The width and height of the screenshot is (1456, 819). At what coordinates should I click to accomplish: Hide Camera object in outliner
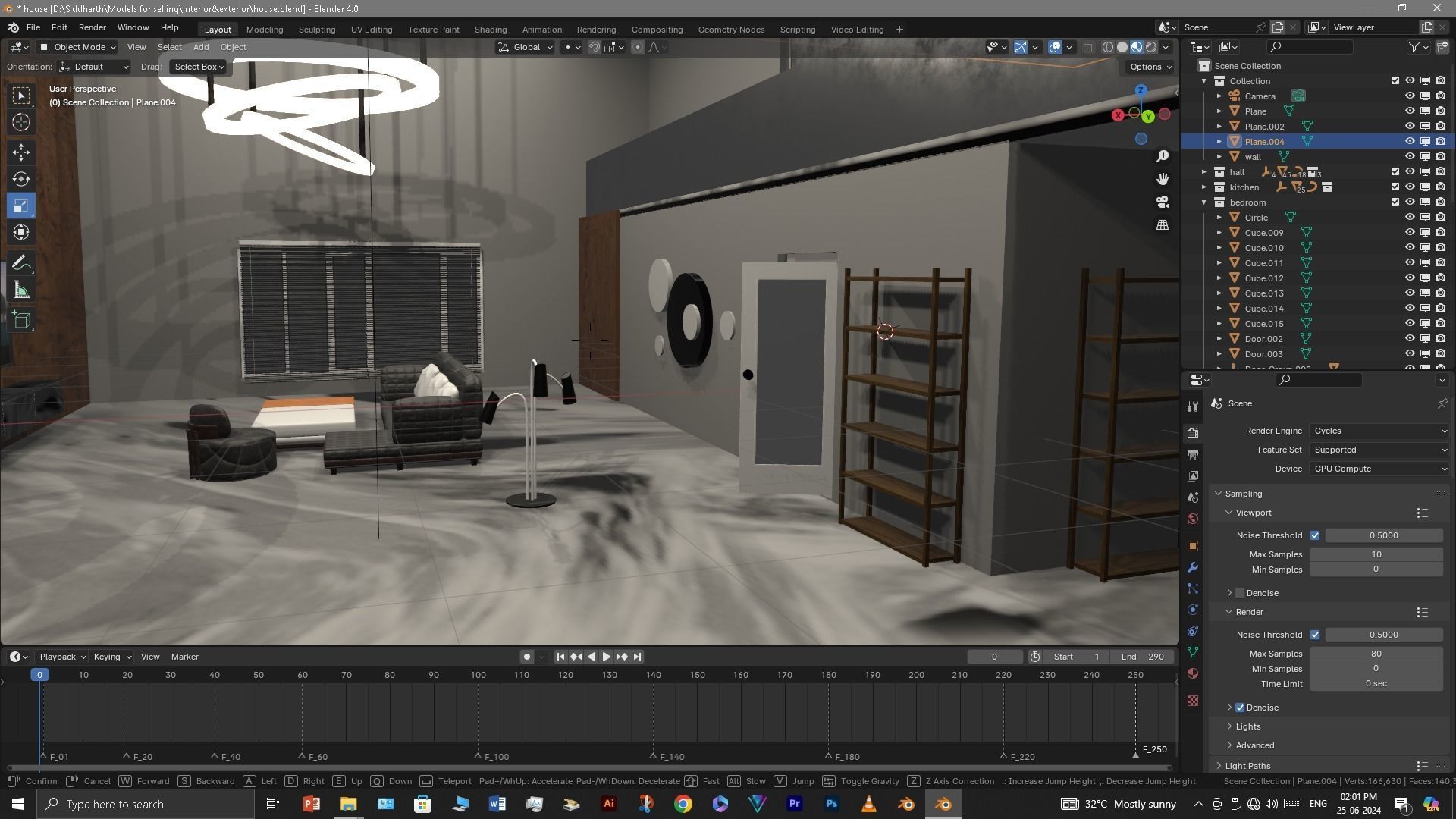[1410, 96]
